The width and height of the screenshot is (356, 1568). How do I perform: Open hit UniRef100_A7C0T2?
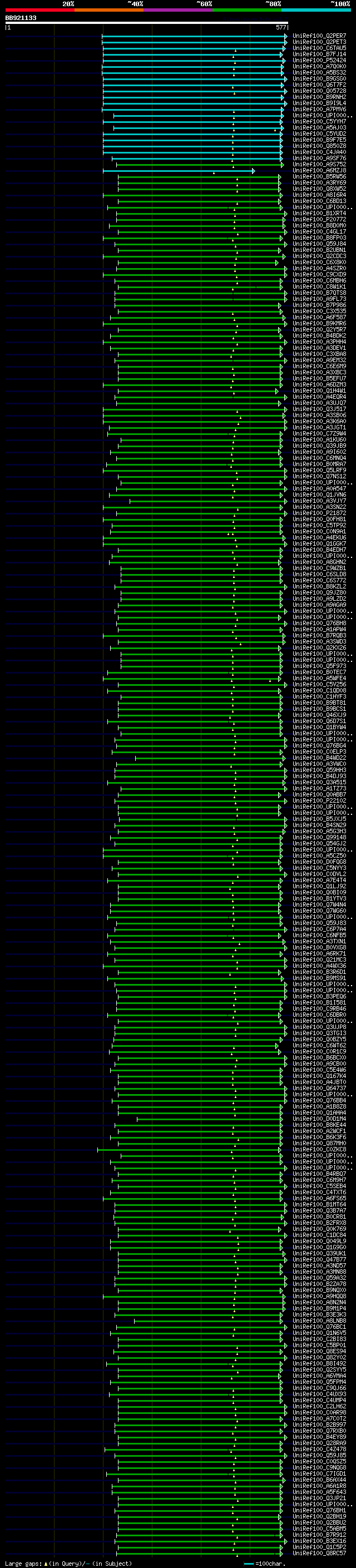click(x=319, y=1419)
